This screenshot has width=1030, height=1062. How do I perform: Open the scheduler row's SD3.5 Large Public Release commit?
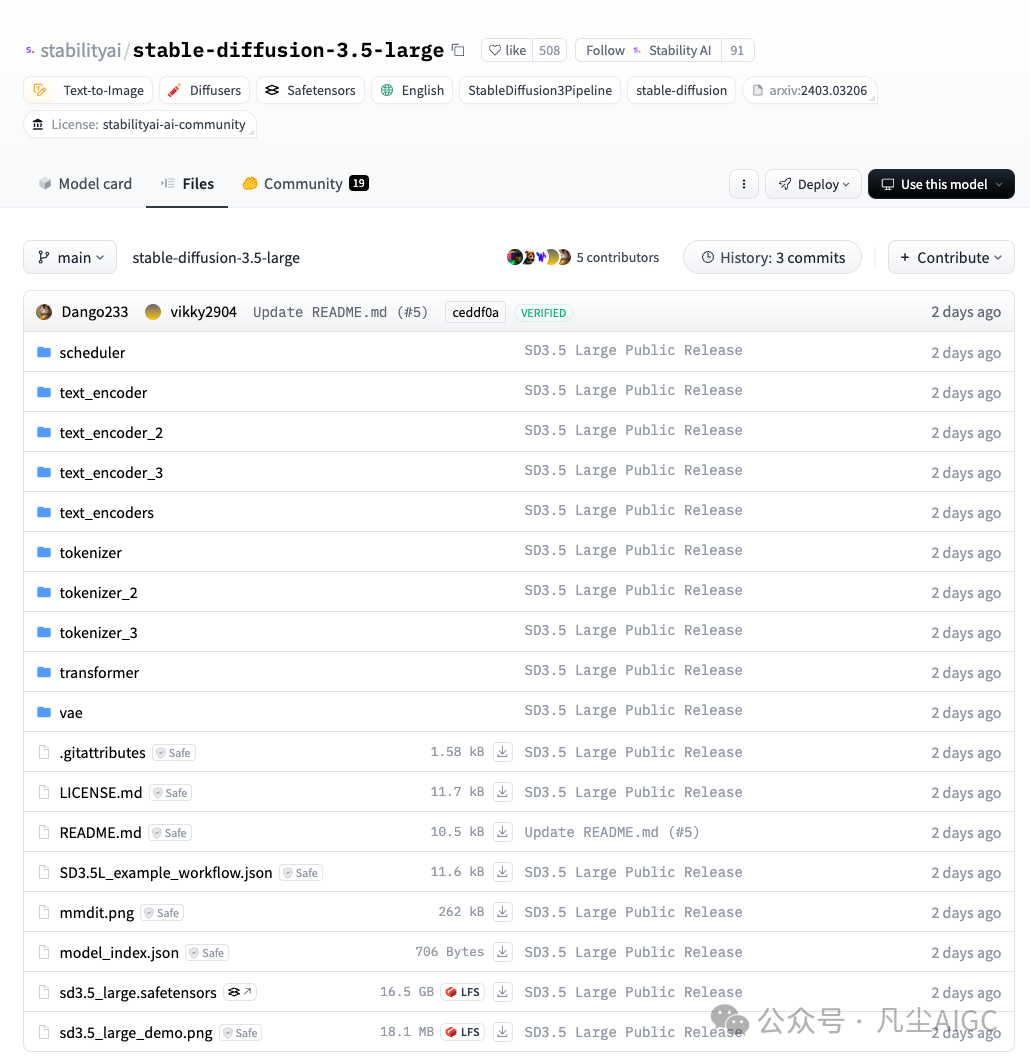[633, 350]
